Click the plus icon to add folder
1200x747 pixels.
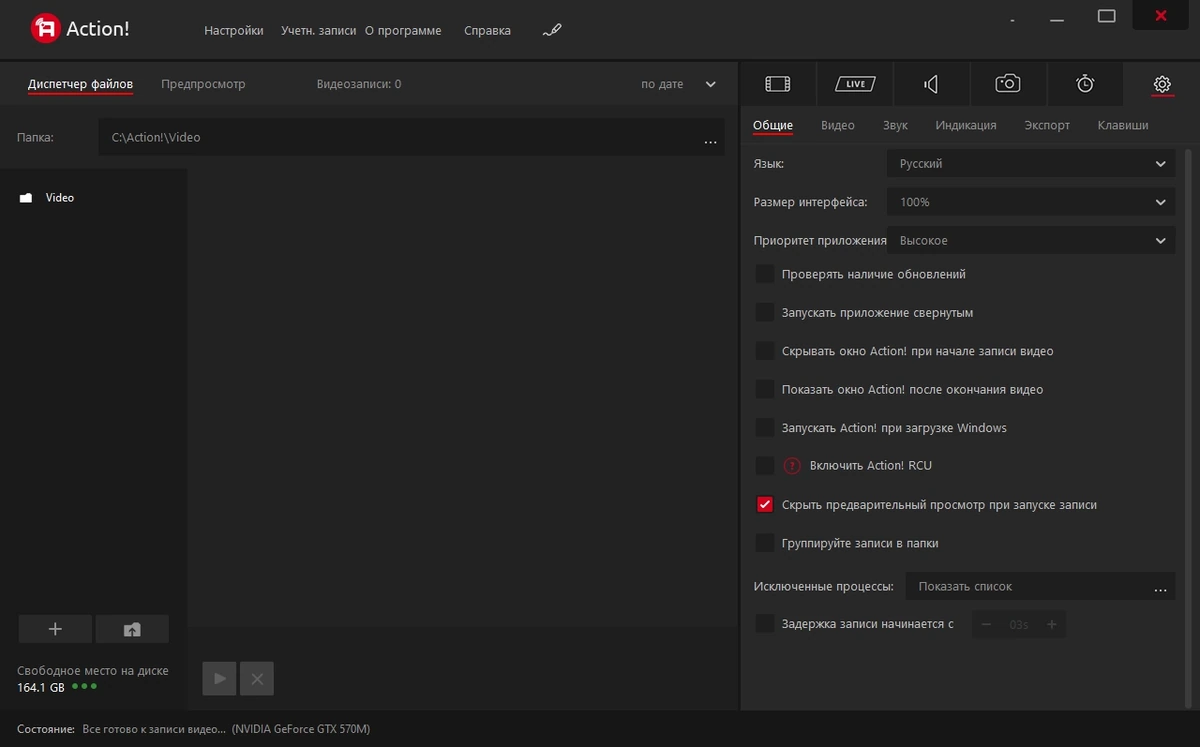pyautogui.click(x=55, y=629)
